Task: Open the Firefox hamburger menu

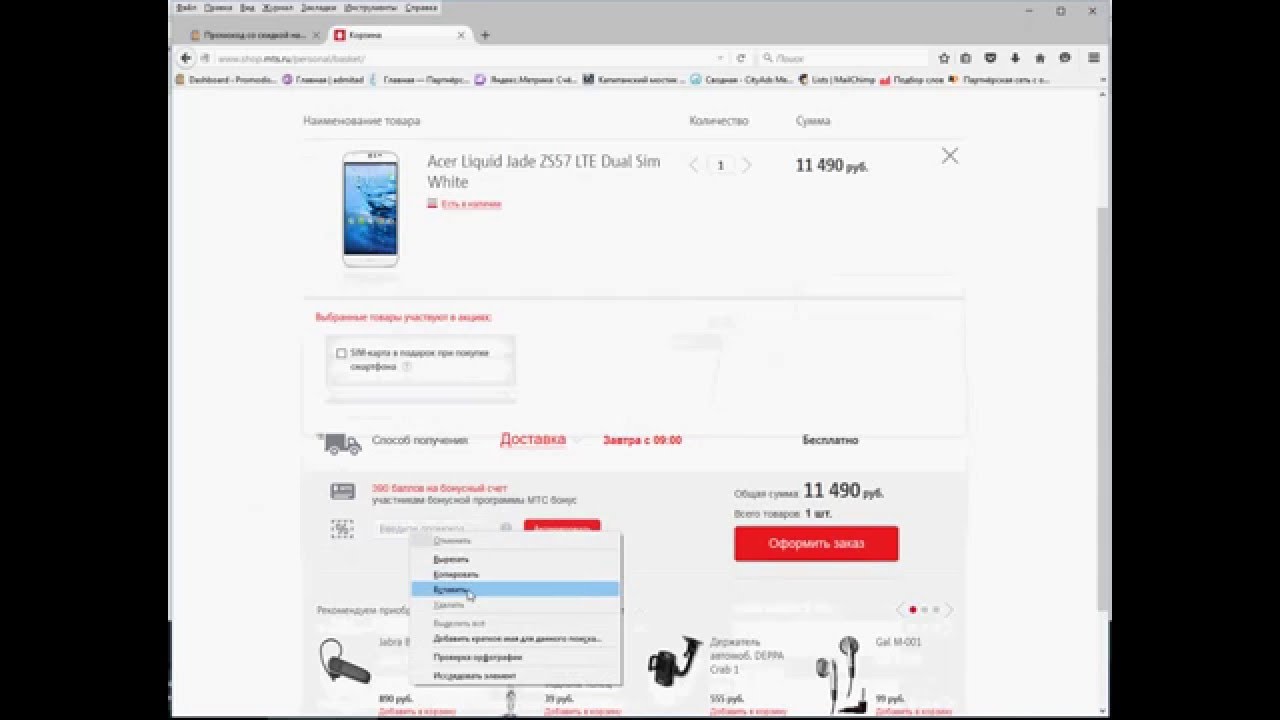Action: coord(1094,58)
